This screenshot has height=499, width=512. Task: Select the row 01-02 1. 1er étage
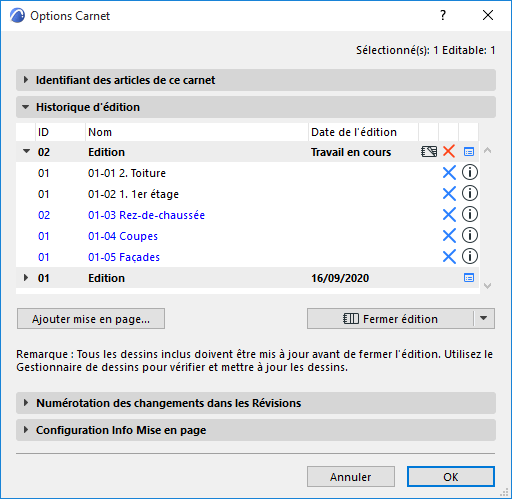(247, 194)
